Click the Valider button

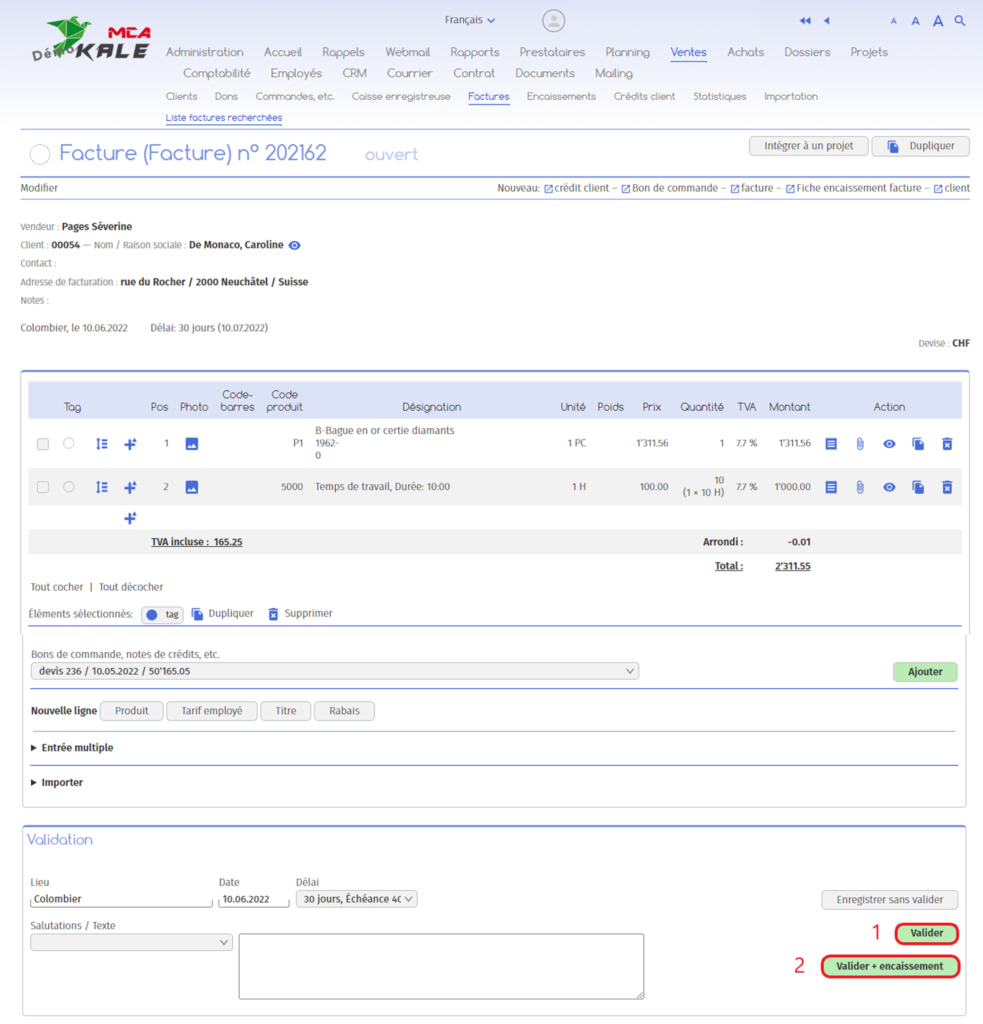926,933
